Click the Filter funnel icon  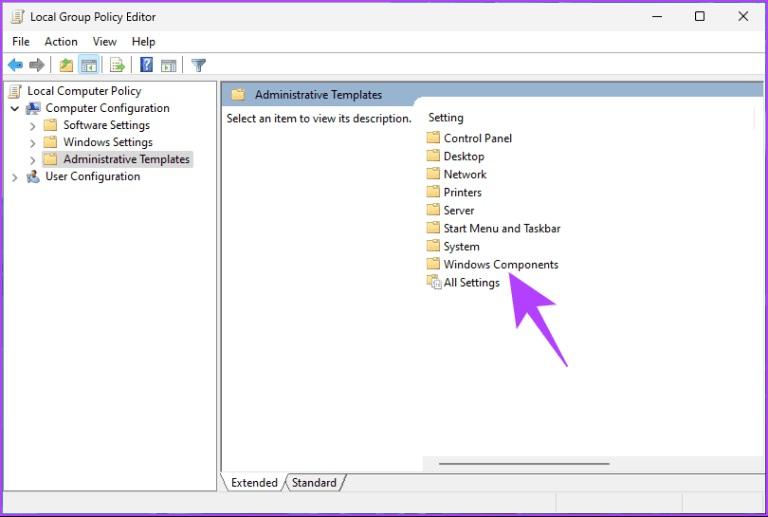(x=198, y=65)
